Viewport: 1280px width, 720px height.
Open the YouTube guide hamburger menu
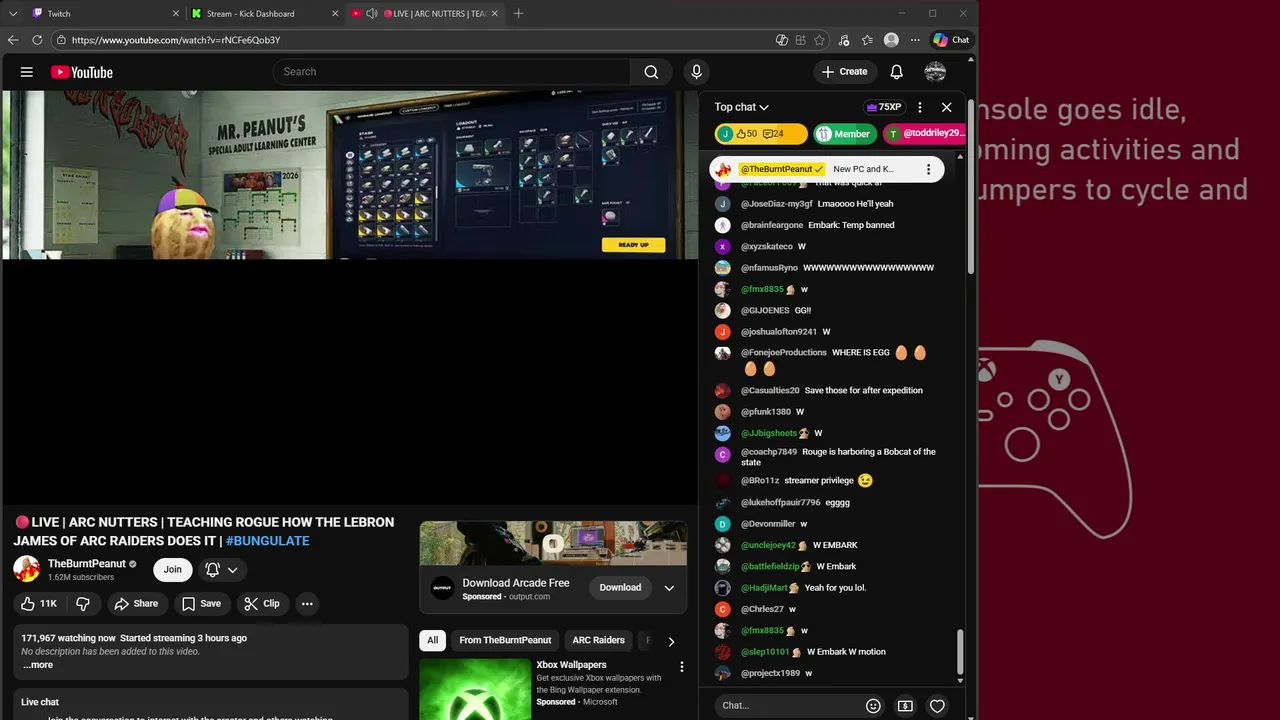pyautogui.click(x=27, y=72)
